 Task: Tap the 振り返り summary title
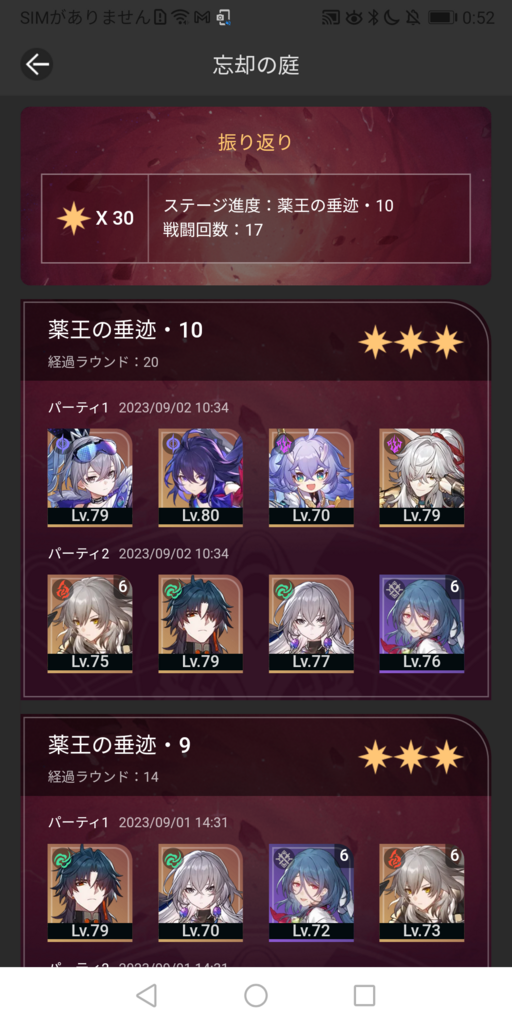(255, 142)
